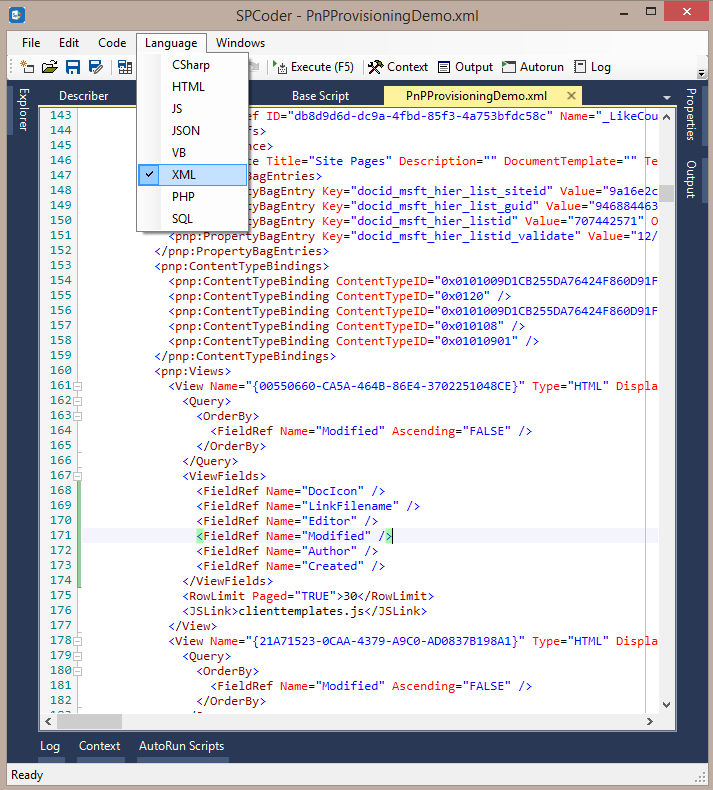
Task: Switch to the Describer tab
Action: pos(84,96)
